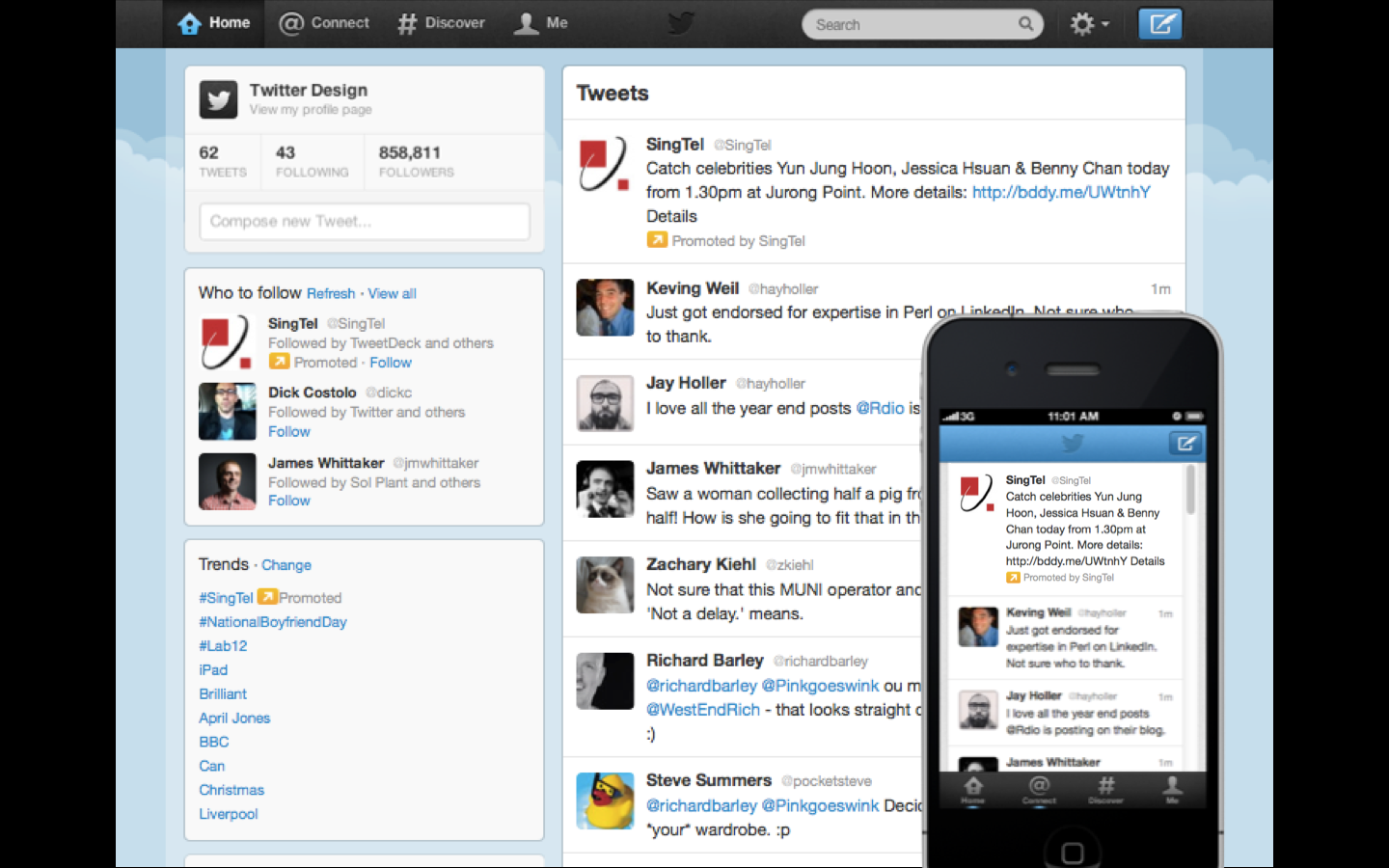
Task: Click the Twitter Design profile avatar
Action: point(219,99)
